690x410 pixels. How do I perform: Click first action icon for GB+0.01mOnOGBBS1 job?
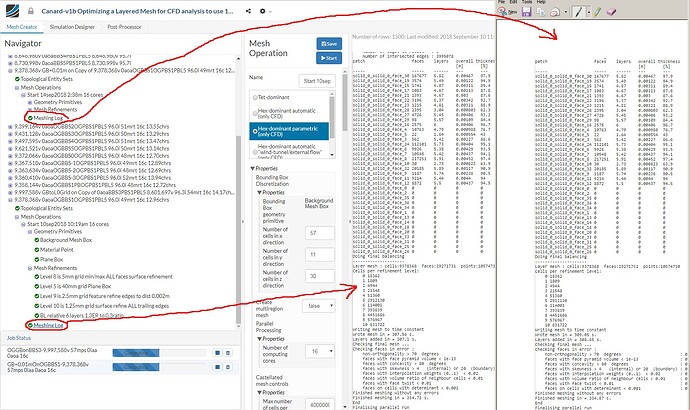(x=217, y=367)
